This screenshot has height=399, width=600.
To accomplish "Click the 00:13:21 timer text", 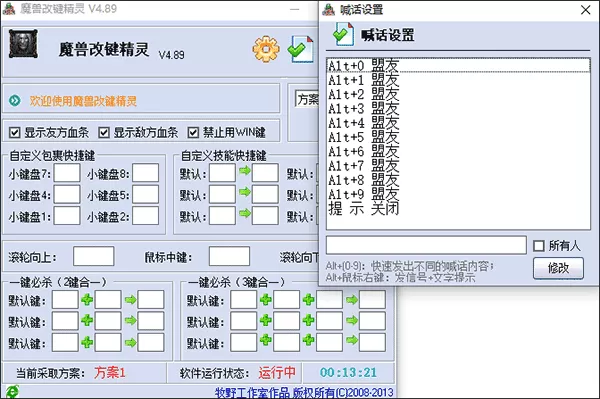I will [348, 372].
